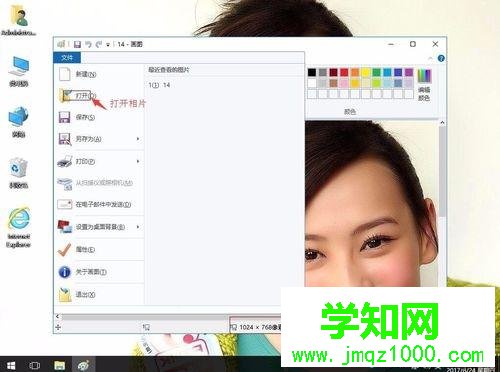
Task: Pick the turquoise color swatch in the top row
Action: (387, 72)
